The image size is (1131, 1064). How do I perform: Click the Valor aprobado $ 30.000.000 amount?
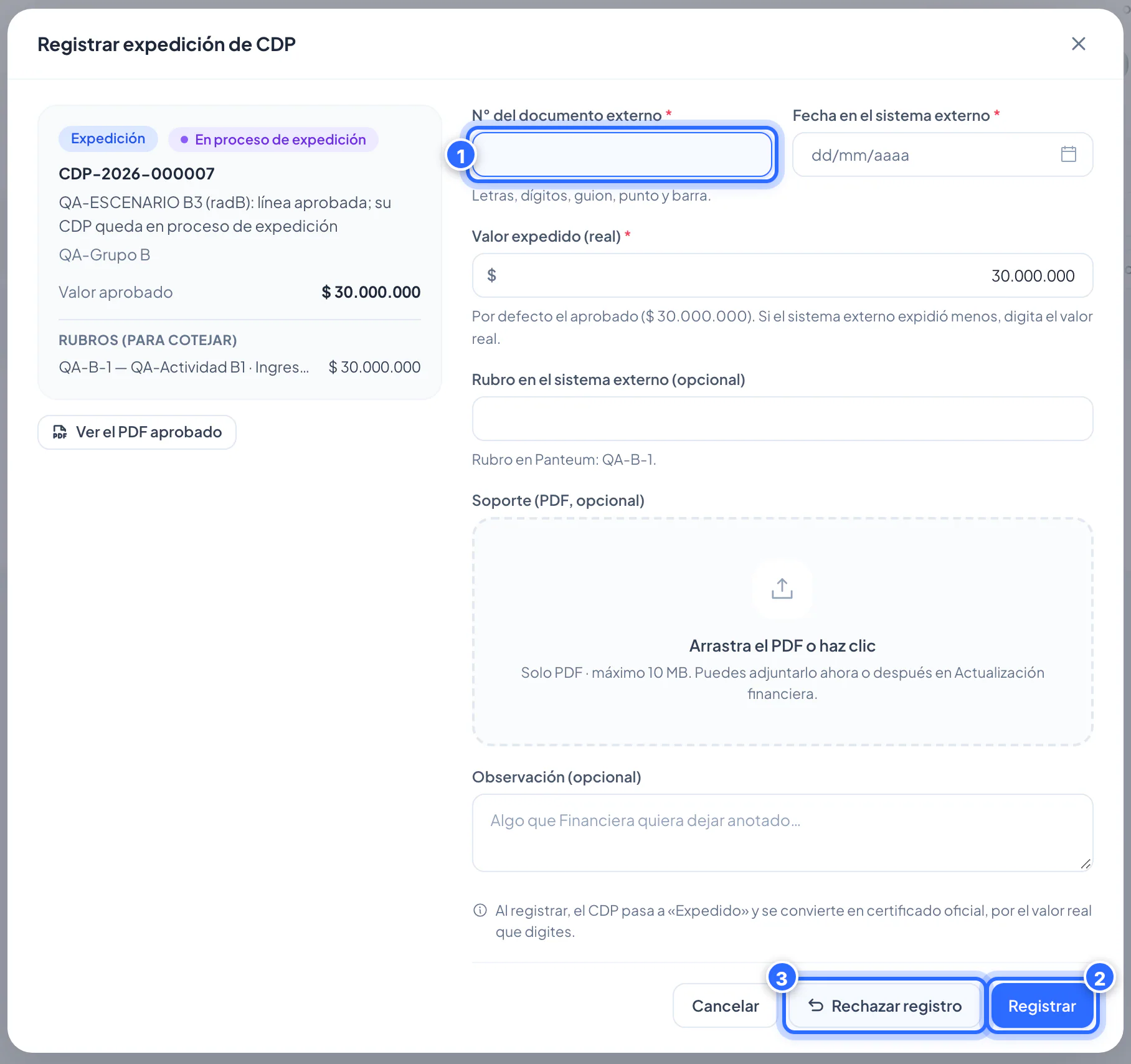[371, 292]
